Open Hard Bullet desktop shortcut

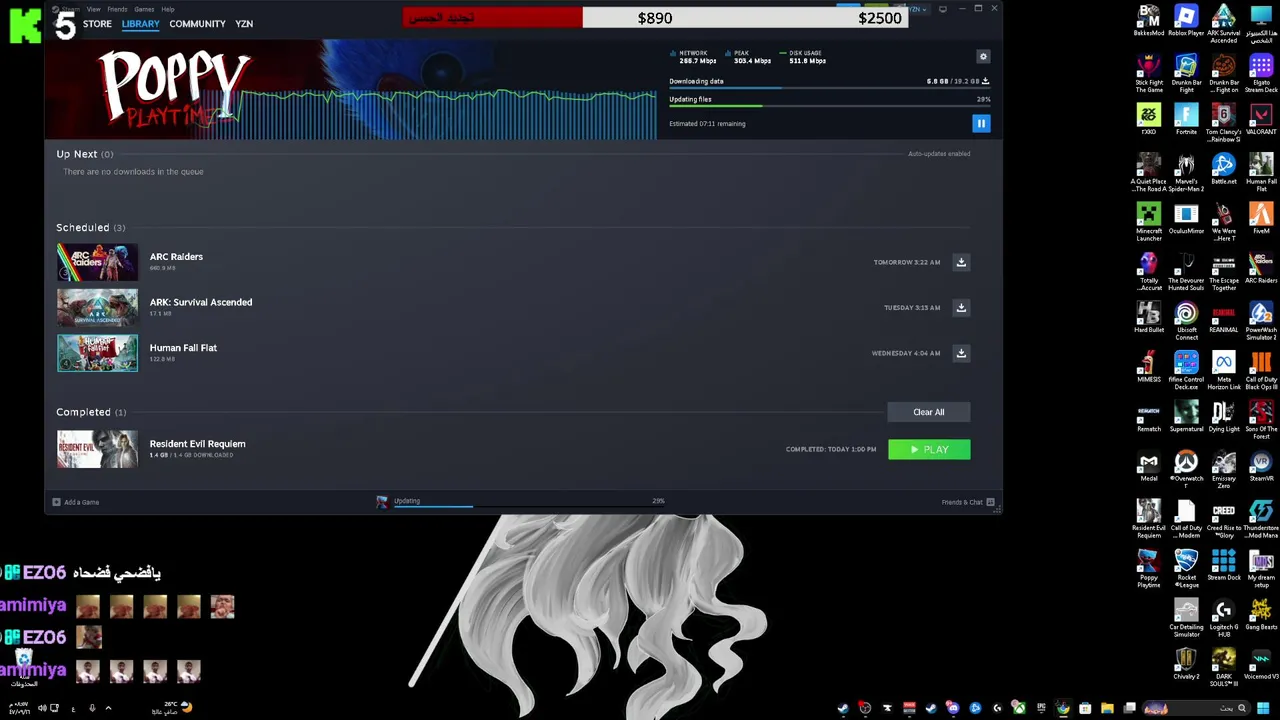point(1148,317)
